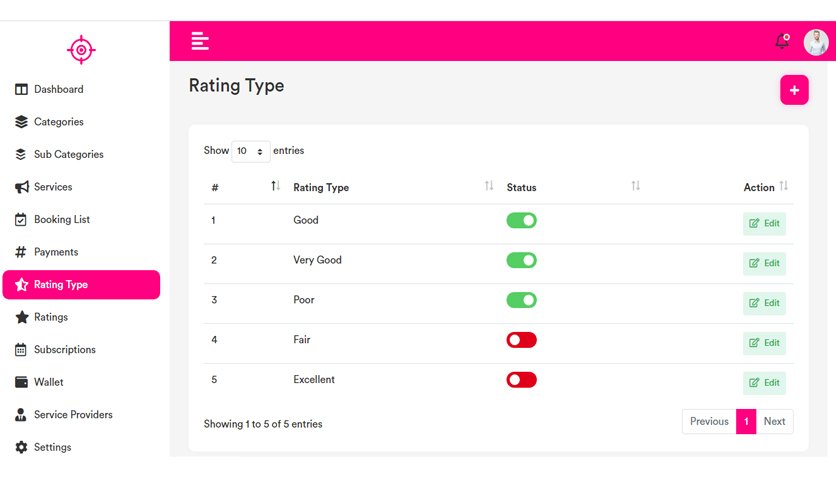Open the Show entries count dropdown

[251, 151]
